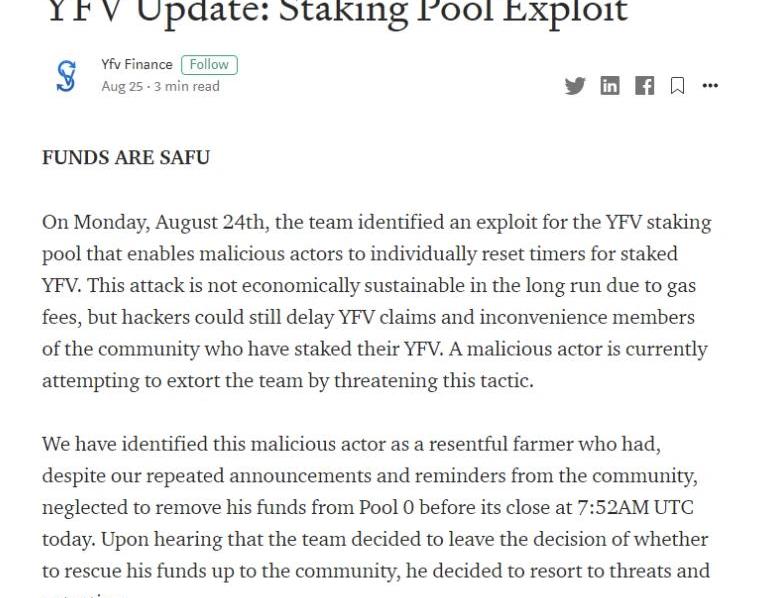Share the article on LinkedIn
Image resolution: width=758 pixels, height=598 pixels.
click(610, 86)
